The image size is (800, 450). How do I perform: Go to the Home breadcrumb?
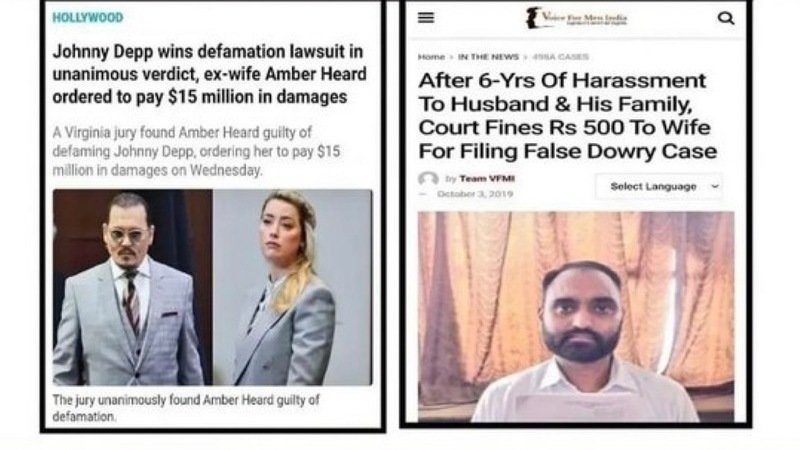(431, 57)
